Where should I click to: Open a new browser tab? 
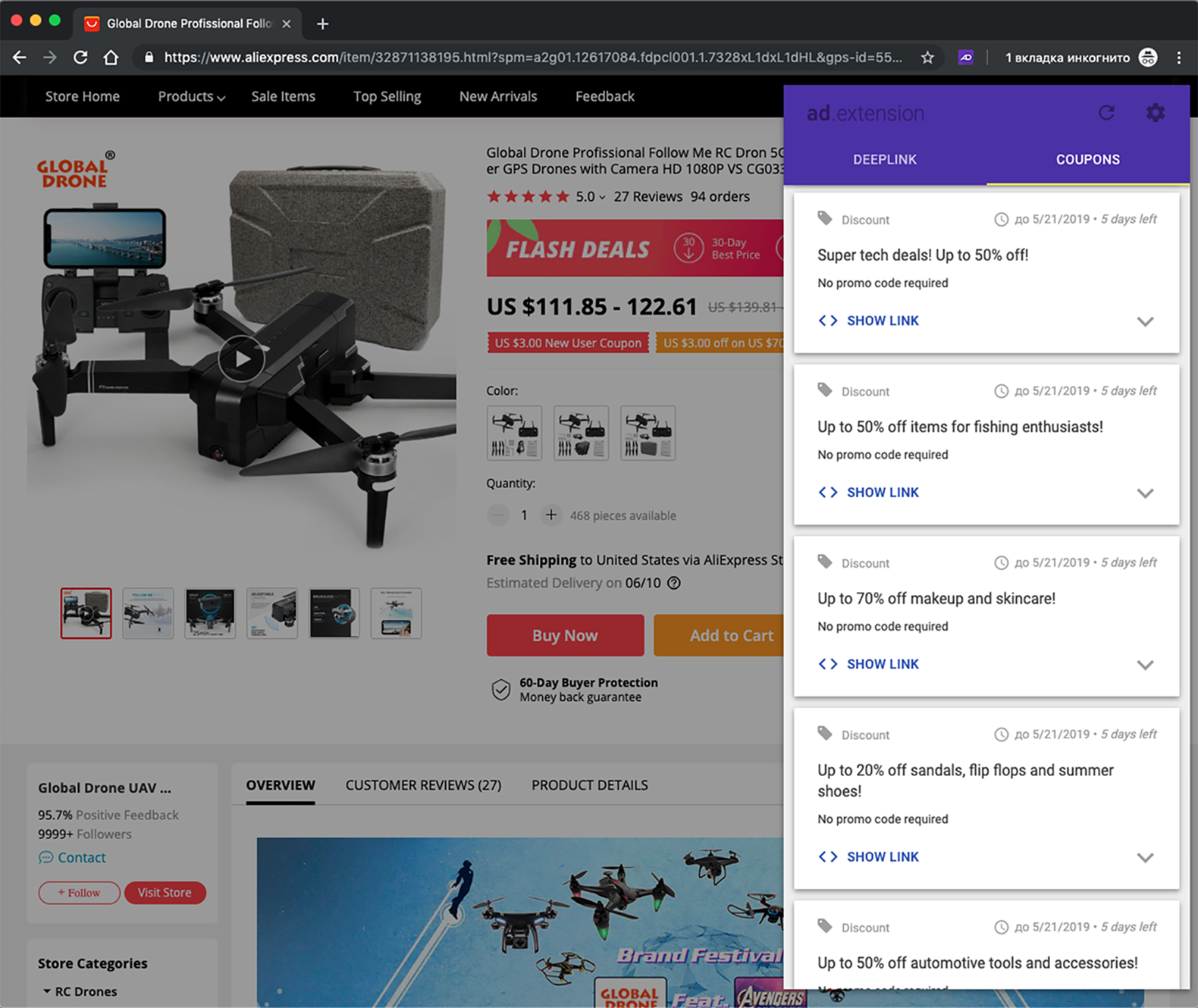click(322, 23)
